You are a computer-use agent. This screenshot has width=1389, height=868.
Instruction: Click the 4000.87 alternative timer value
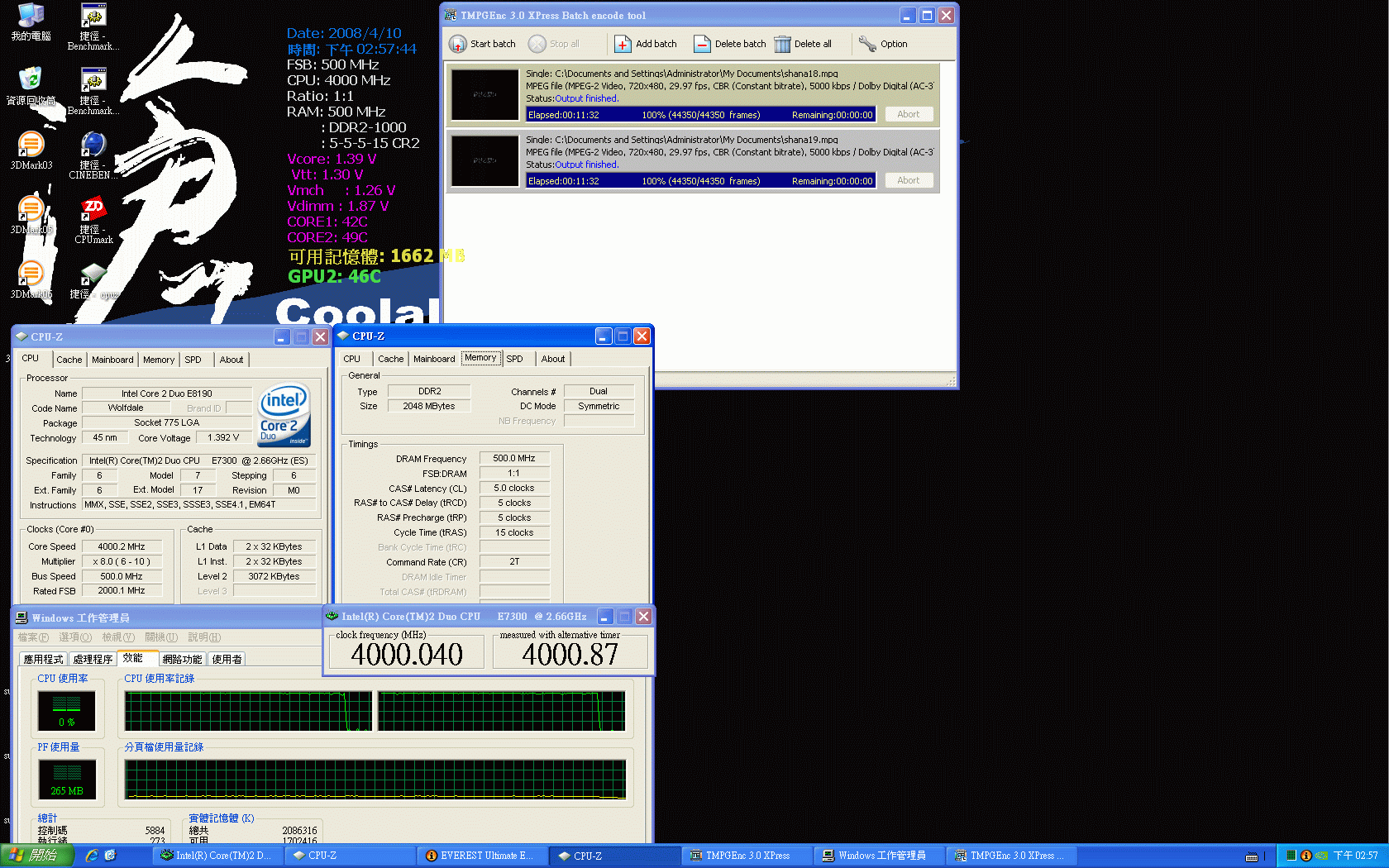(570, 655)
